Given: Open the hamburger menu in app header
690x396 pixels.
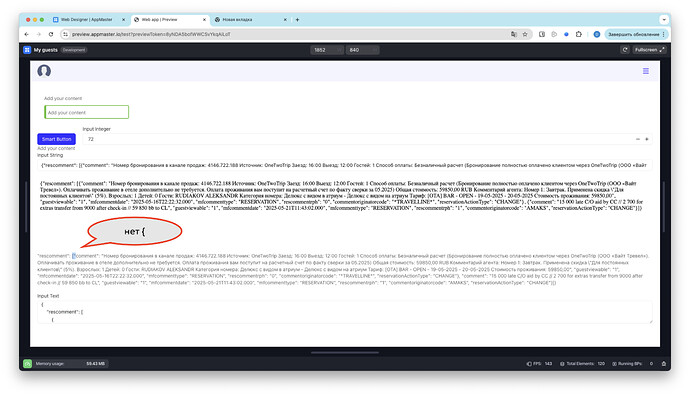Looking at the screenshot, I should tap(646, 71).
